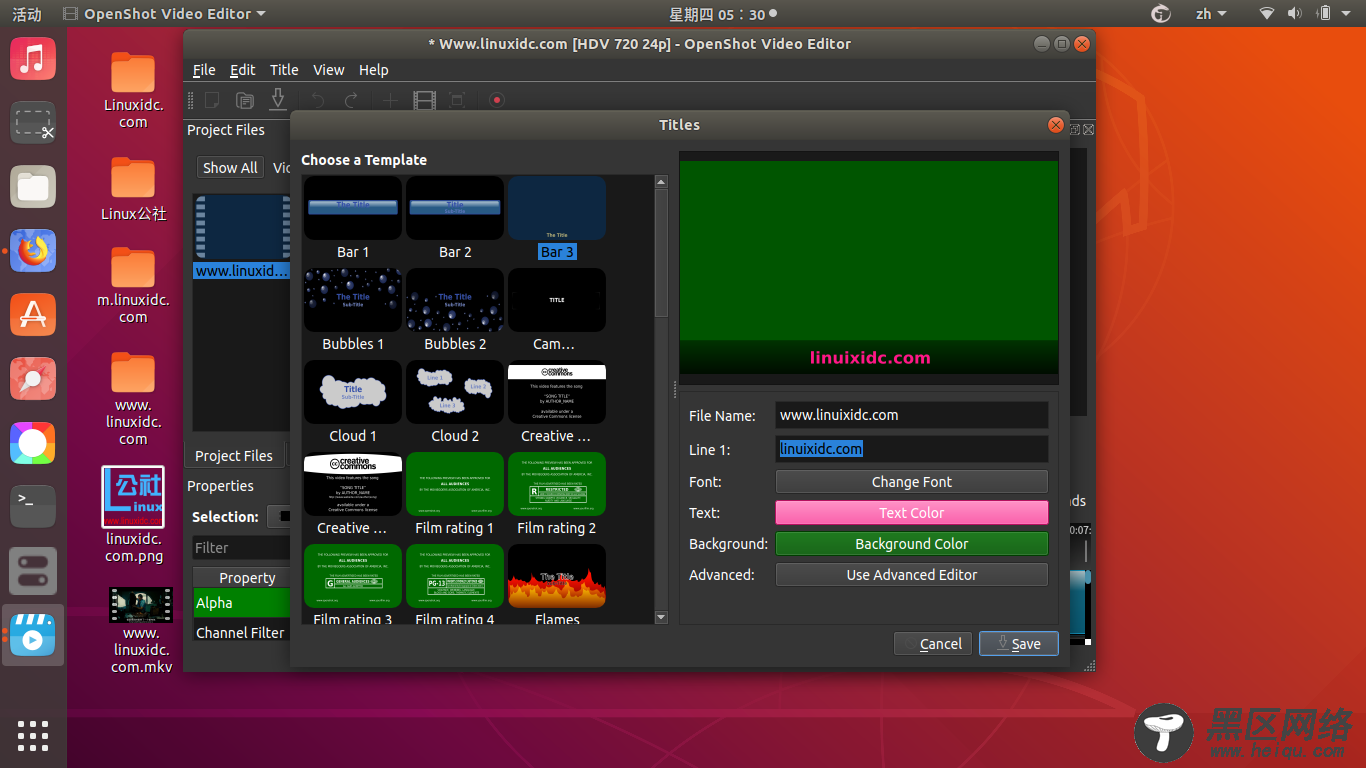The height and width of the screenshot is (768, 1366).
Task: Click template list scroll-down arrow
Action: coord(661,618)
